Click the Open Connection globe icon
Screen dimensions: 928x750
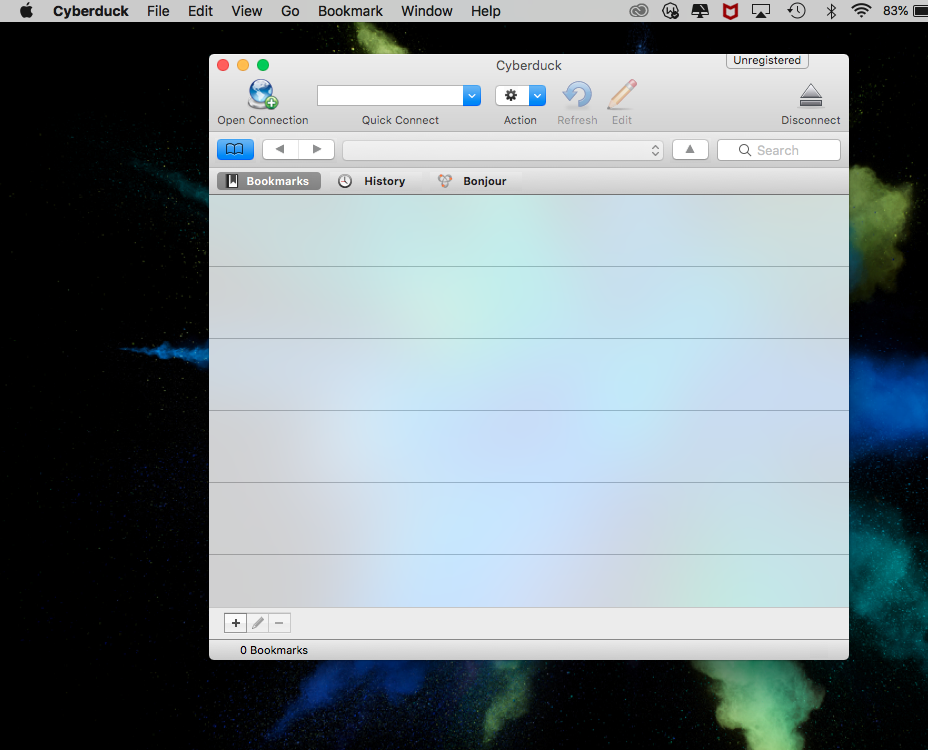point(263,95)
